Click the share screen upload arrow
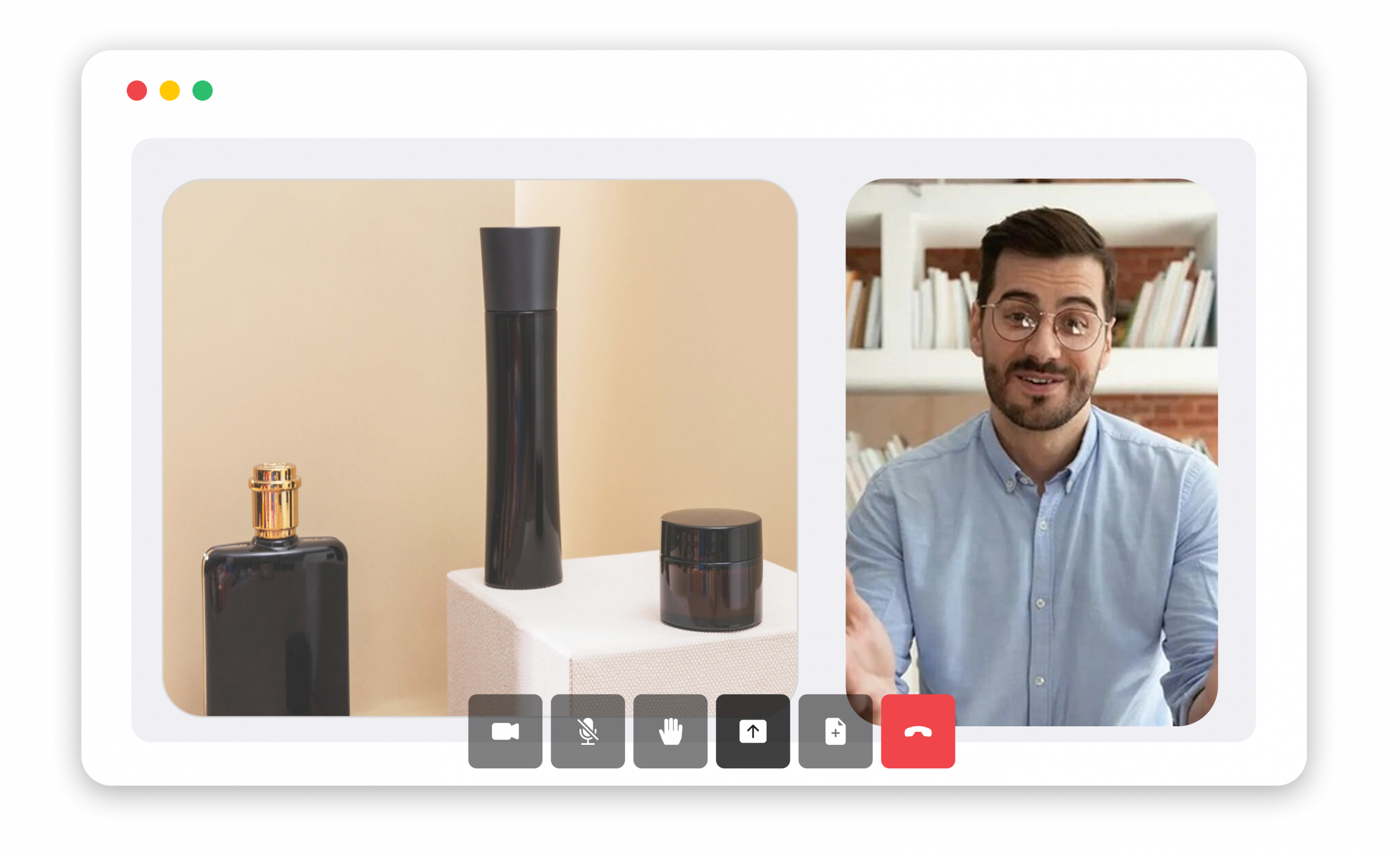Screen dimensions: 1400x851 (752, 731)
